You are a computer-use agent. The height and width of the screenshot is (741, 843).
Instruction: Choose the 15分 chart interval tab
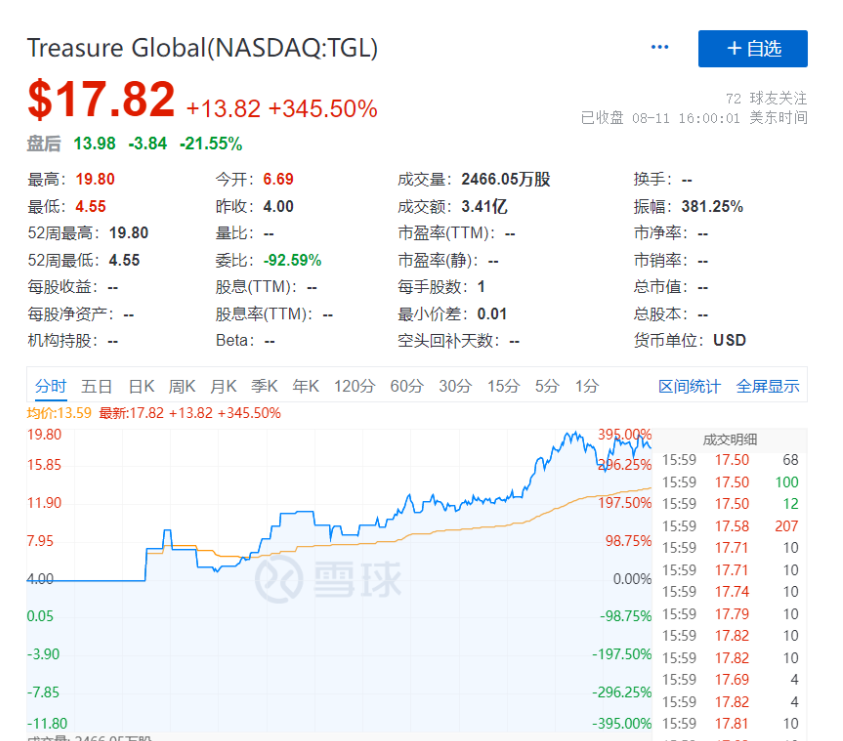[504, 386]
